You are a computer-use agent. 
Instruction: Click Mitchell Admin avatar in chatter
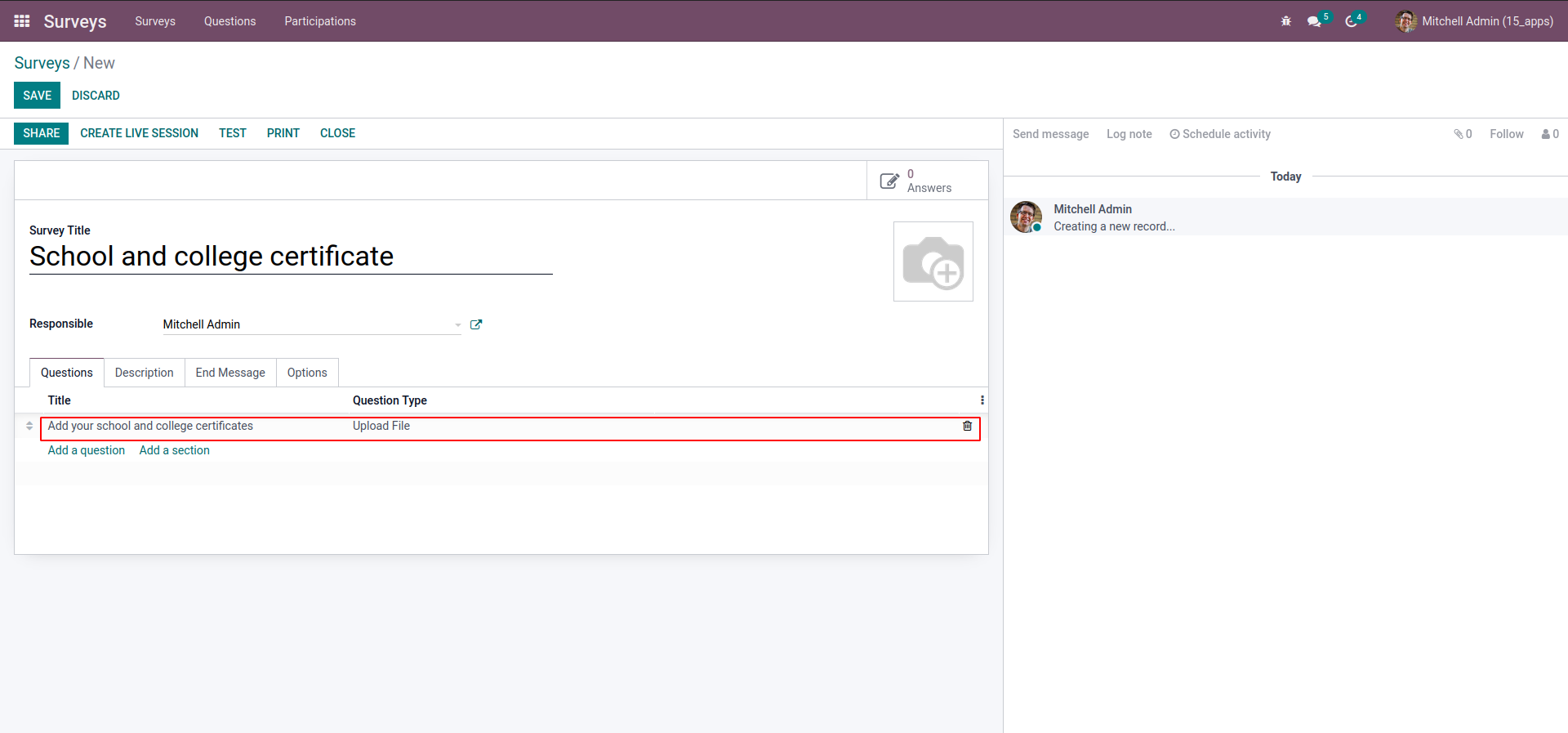point(1027,217)
